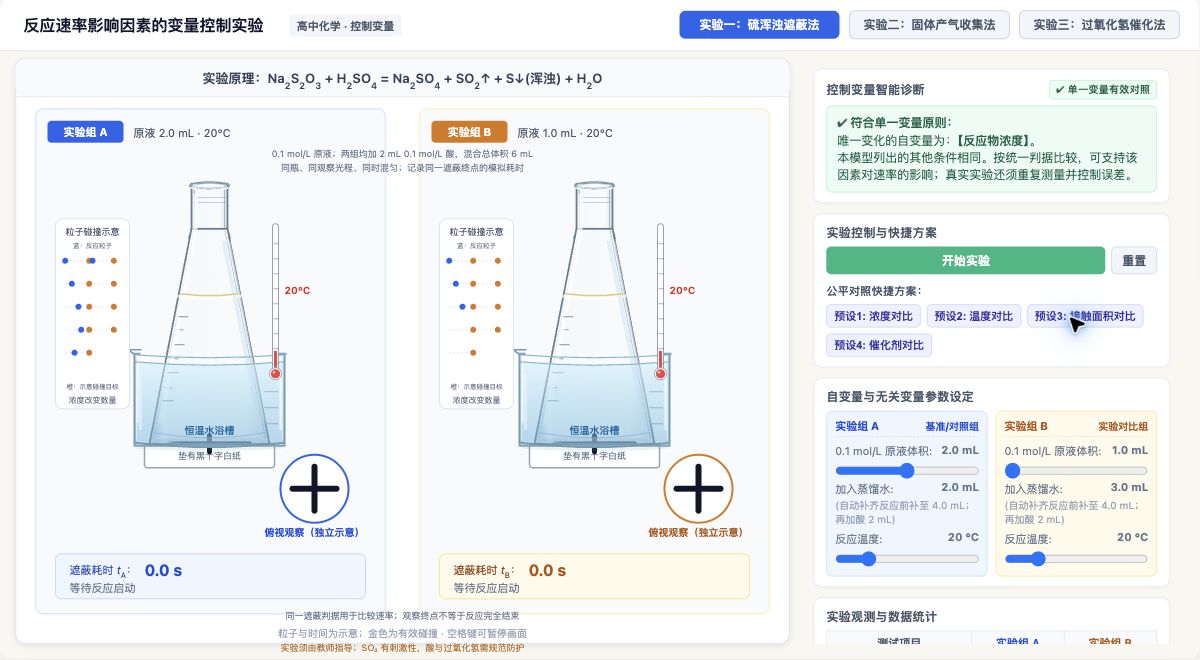Screen dimensions: 1200x660
Task: Adjust 实验组 B 原液体积 slider
Action: click(x=1076, y=470)
